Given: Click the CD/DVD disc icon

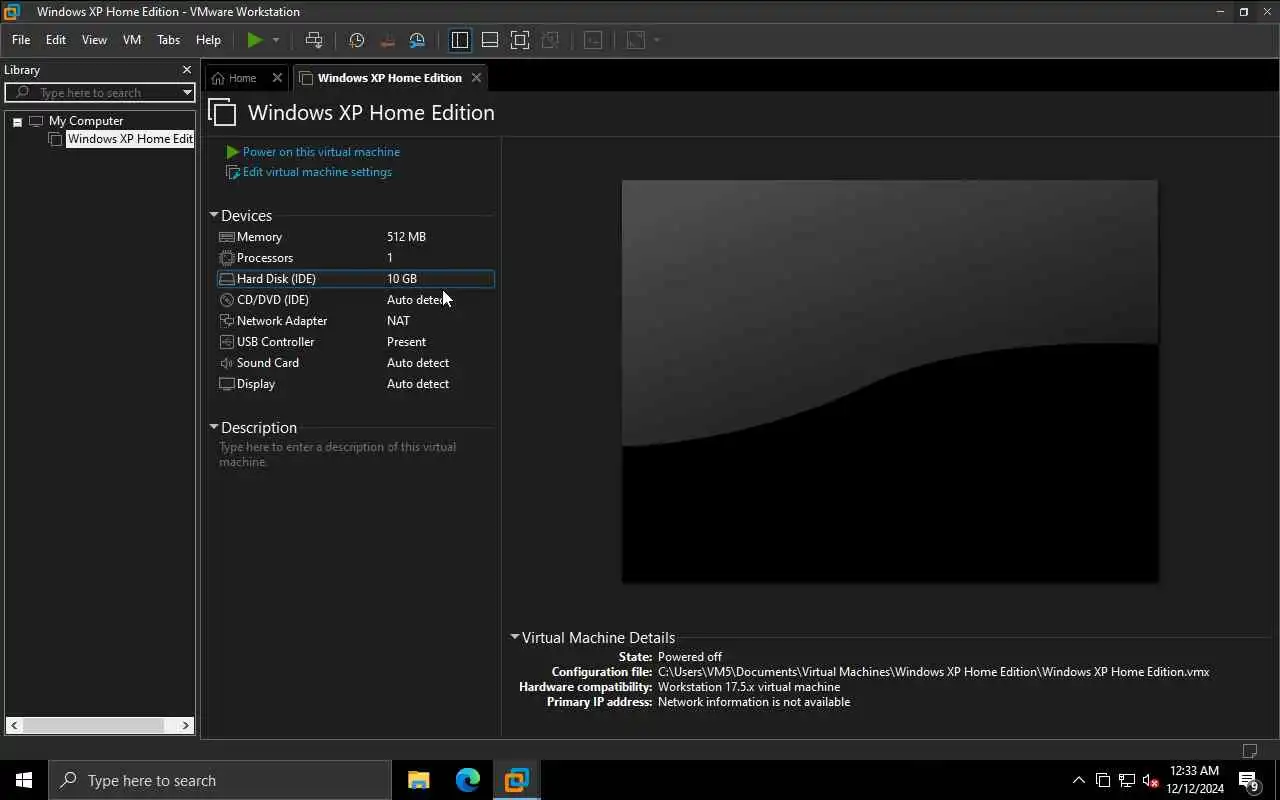Looking at the screenshot, I should click(x=227, y=300).
